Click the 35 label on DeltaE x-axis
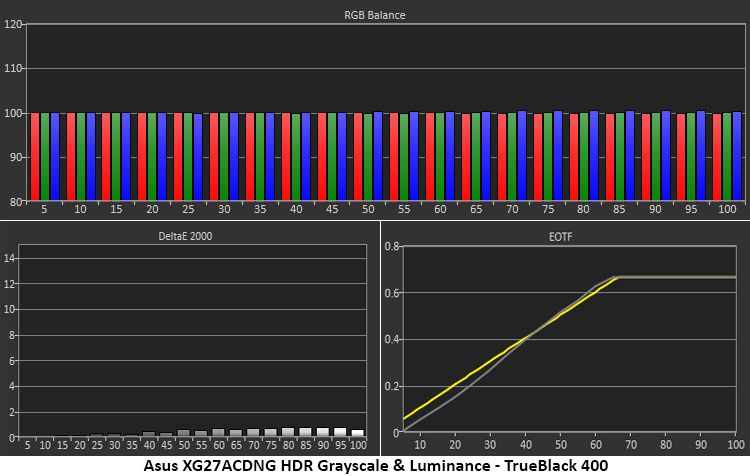Screen dimensions: 750x476 pyautogui.click(x=132, y=445)
